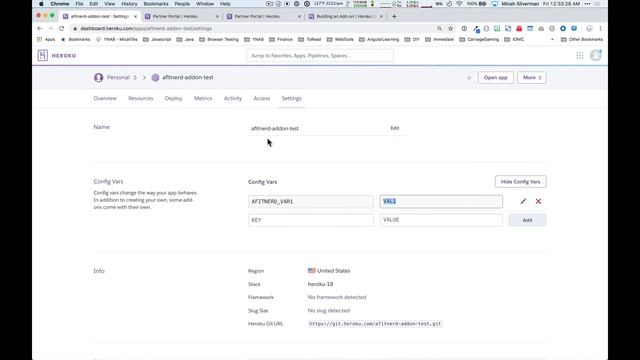The height and width of the screenshot is (360, 640).
Task: Click the VAL1 value field
Action: coord(441,202)
